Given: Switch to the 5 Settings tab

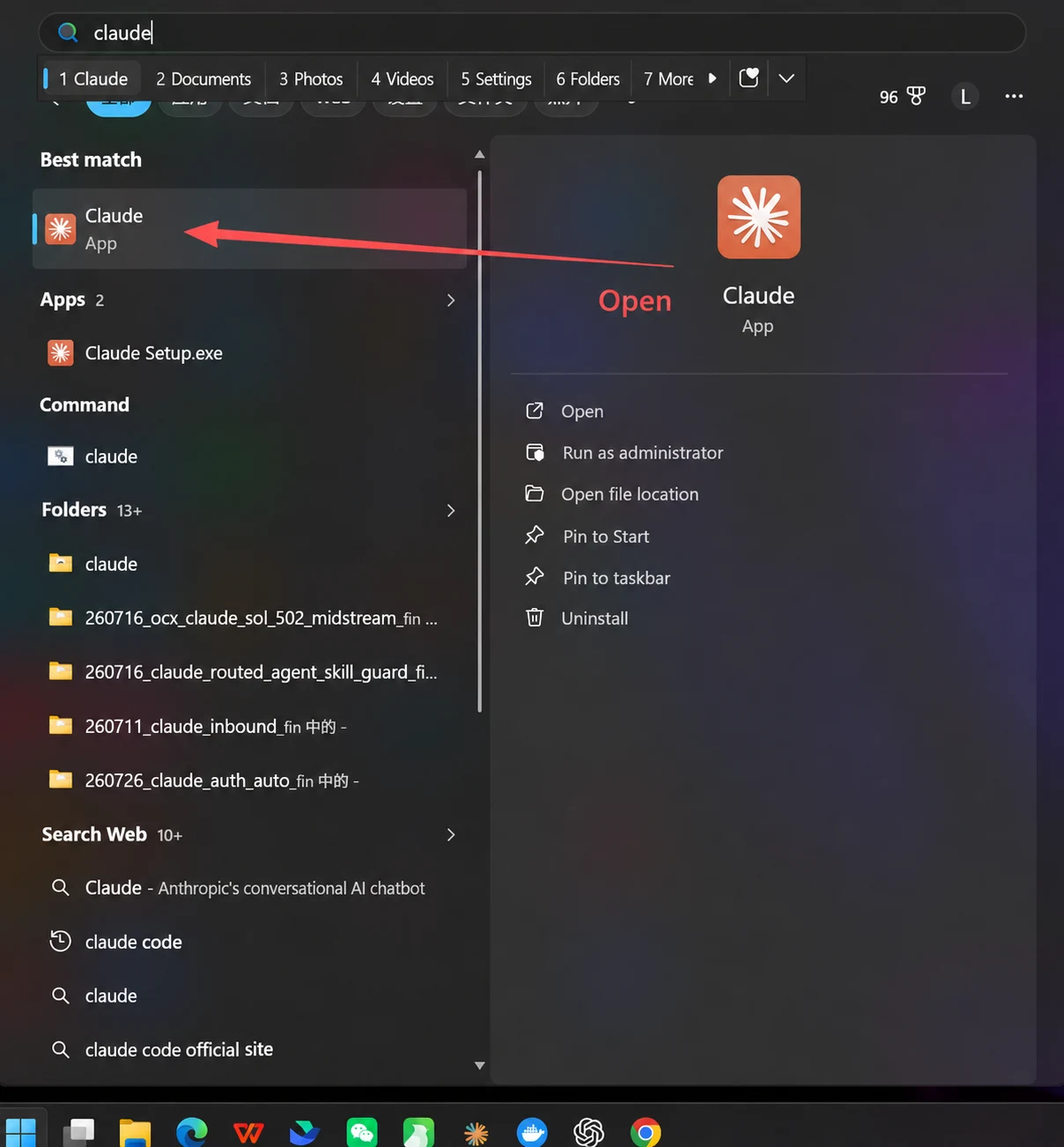Looking at the screenshot, I should pos(496,78).
